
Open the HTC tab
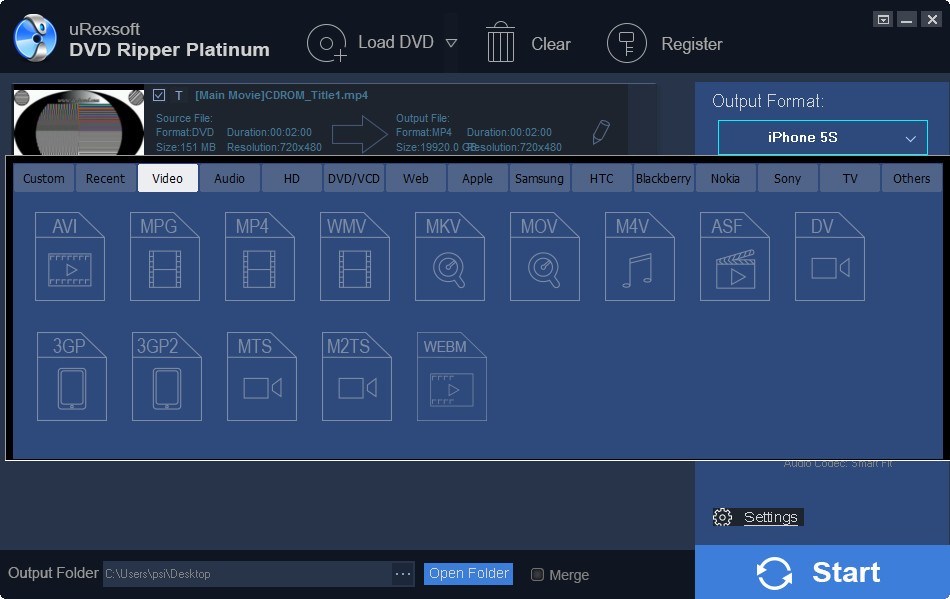602,178
